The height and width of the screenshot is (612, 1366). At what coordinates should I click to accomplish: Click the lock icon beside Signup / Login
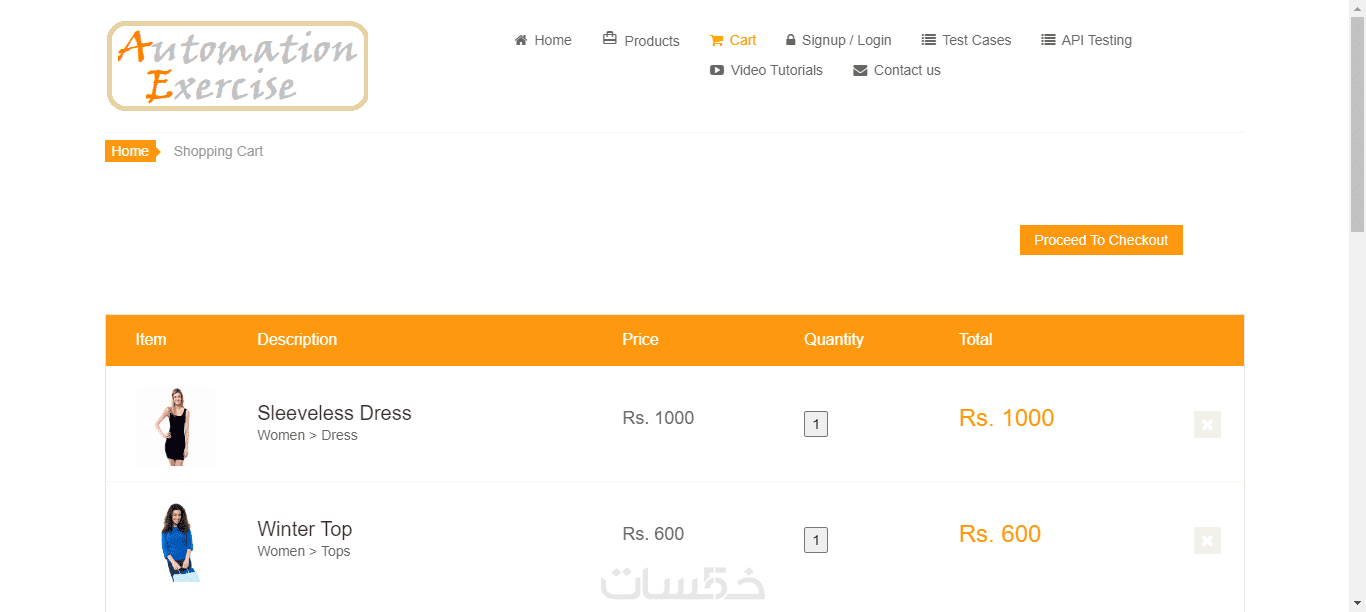coord(791,41)
